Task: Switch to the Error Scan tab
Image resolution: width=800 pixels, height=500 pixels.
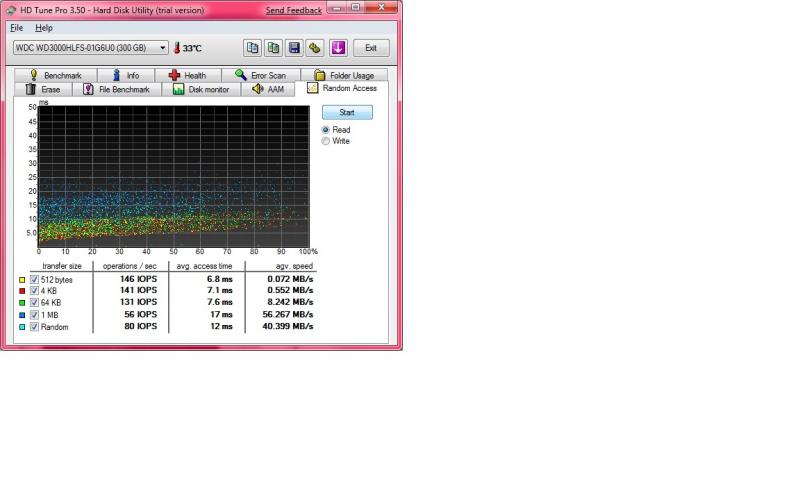Action: (x=261, y=75)
